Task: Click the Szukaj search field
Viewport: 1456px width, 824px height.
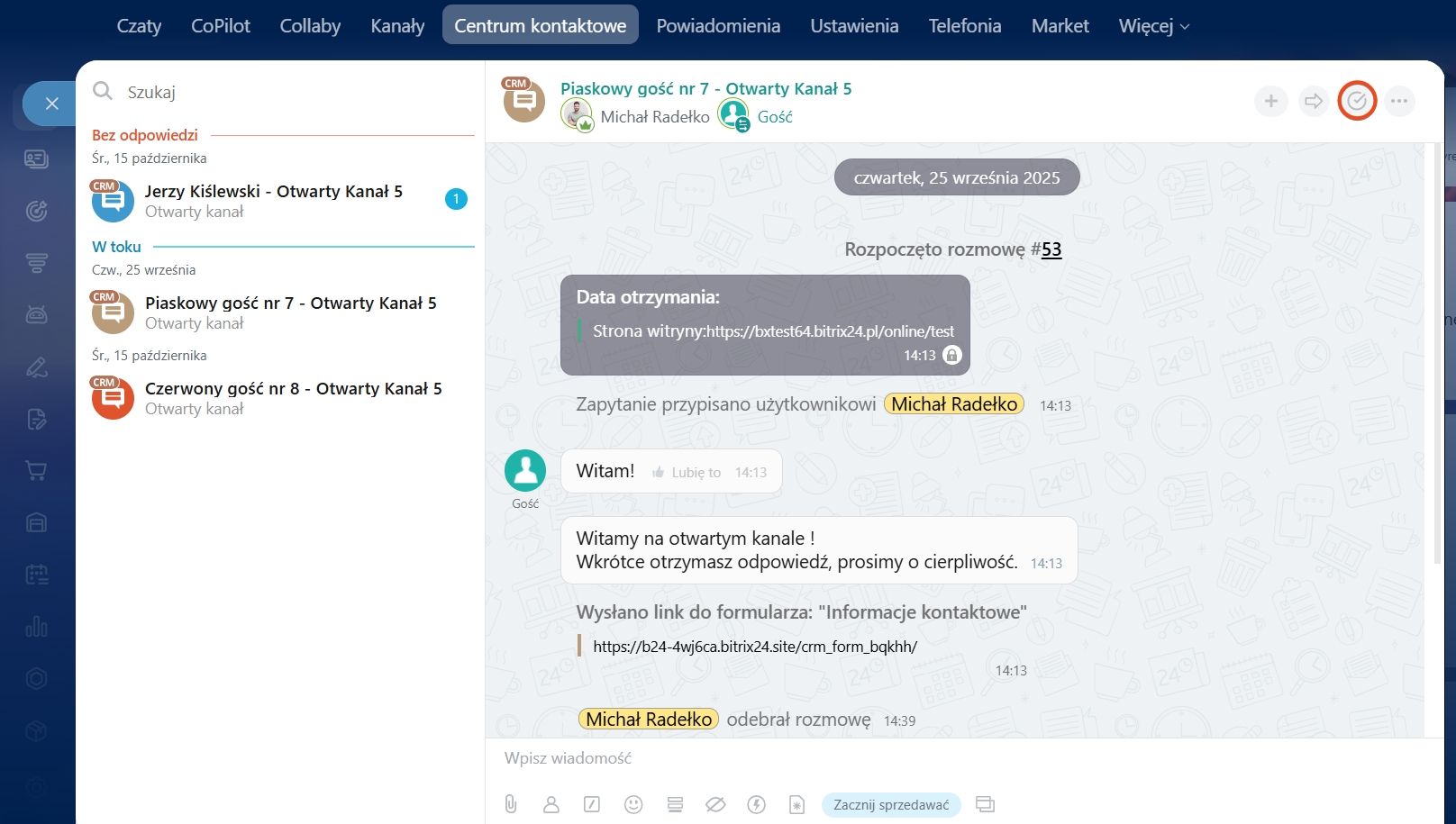Action: pyautogui.click(x=288, y=92)
